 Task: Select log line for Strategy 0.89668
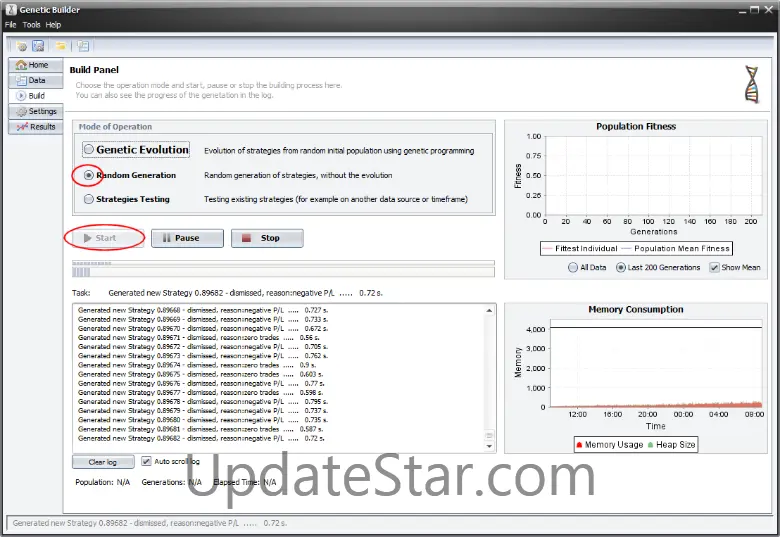(x=203, y=310)
